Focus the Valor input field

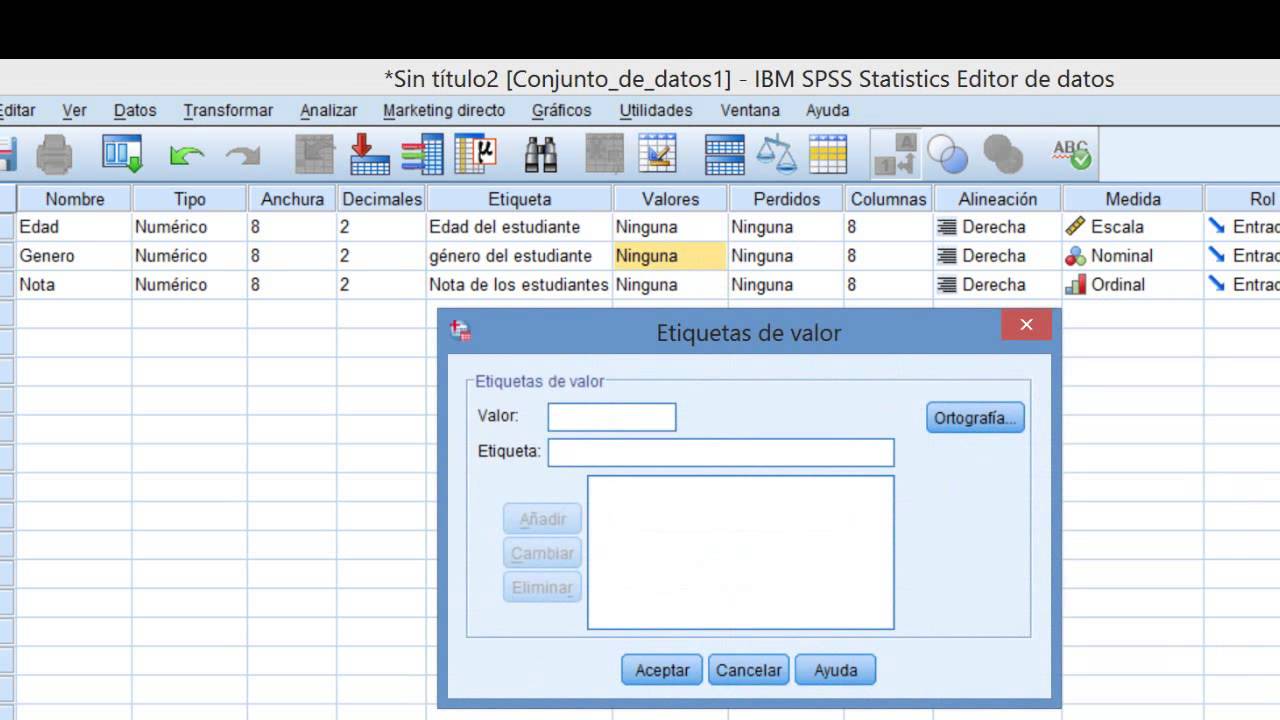612,417
